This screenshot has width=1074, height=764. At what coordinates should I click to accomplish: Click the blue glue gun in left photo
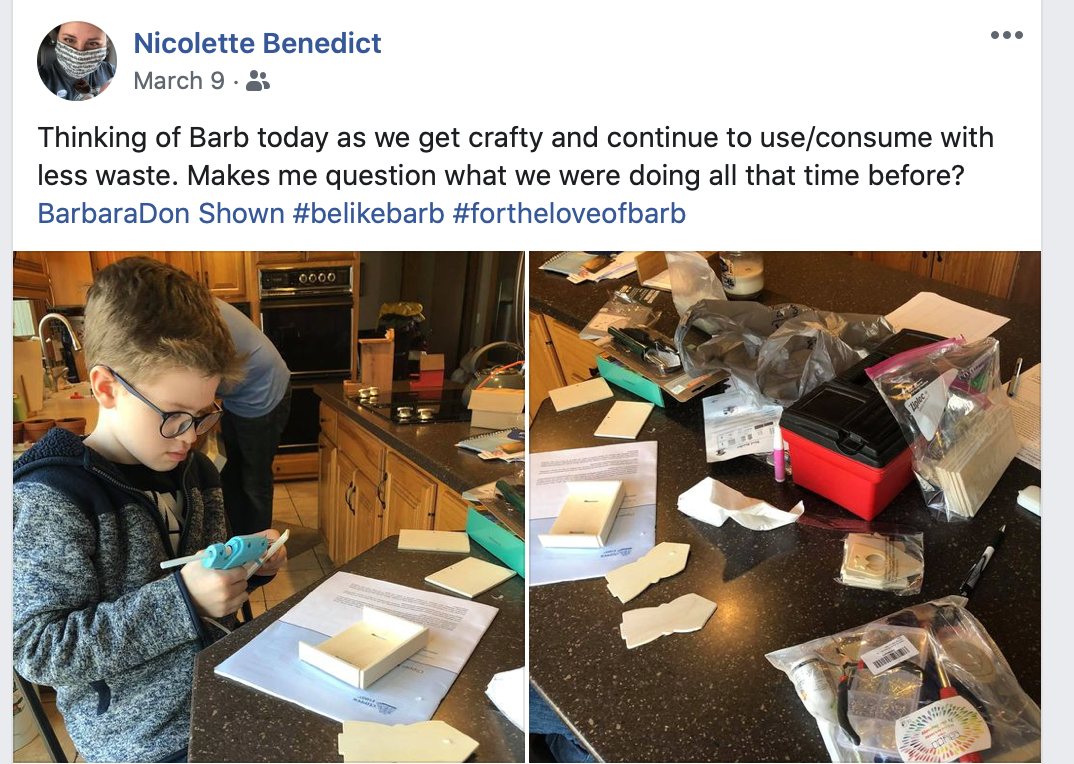[x=219, y=553]
